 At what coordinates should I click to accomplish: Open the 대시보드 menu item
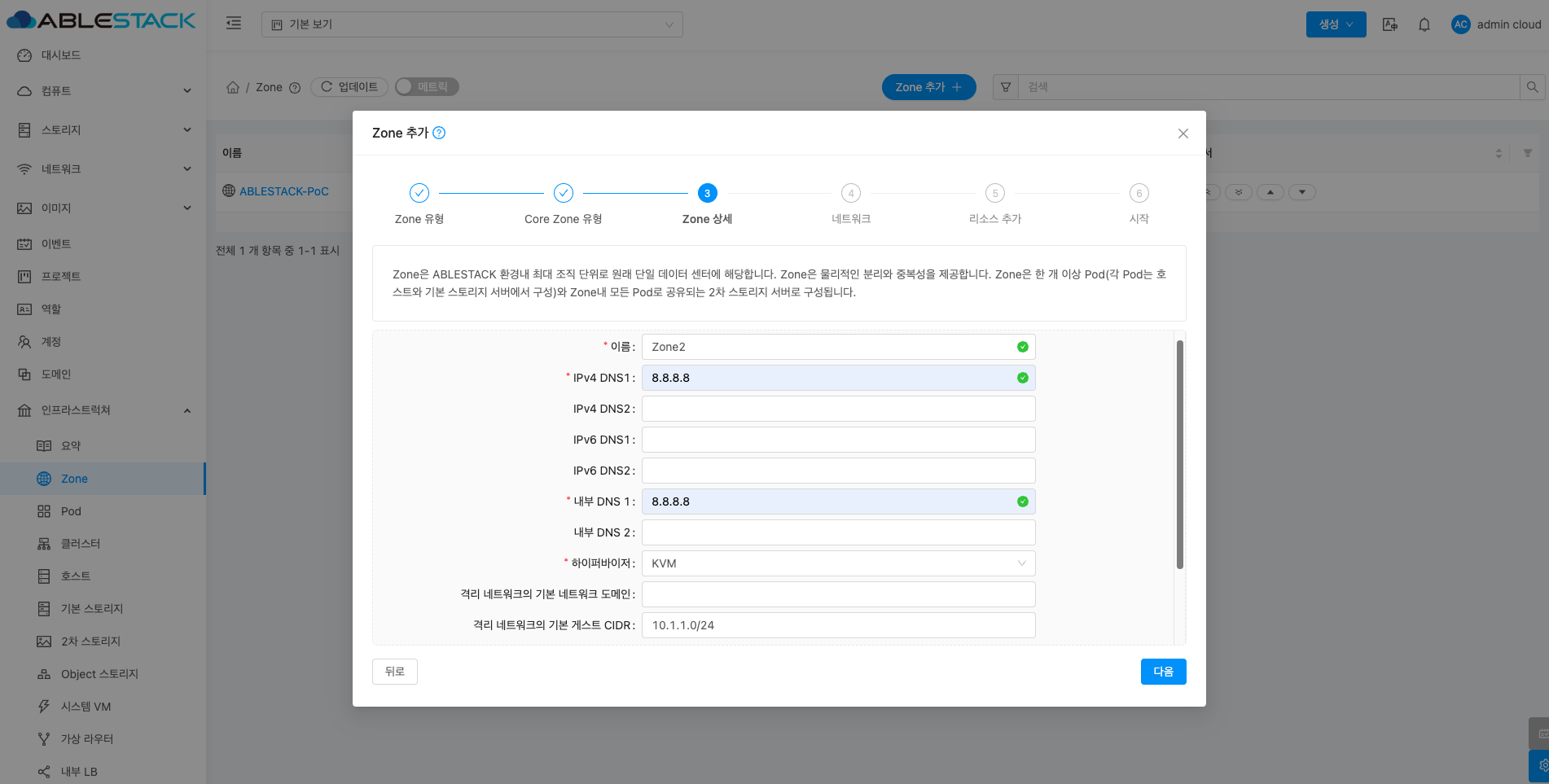click(61, 55)
